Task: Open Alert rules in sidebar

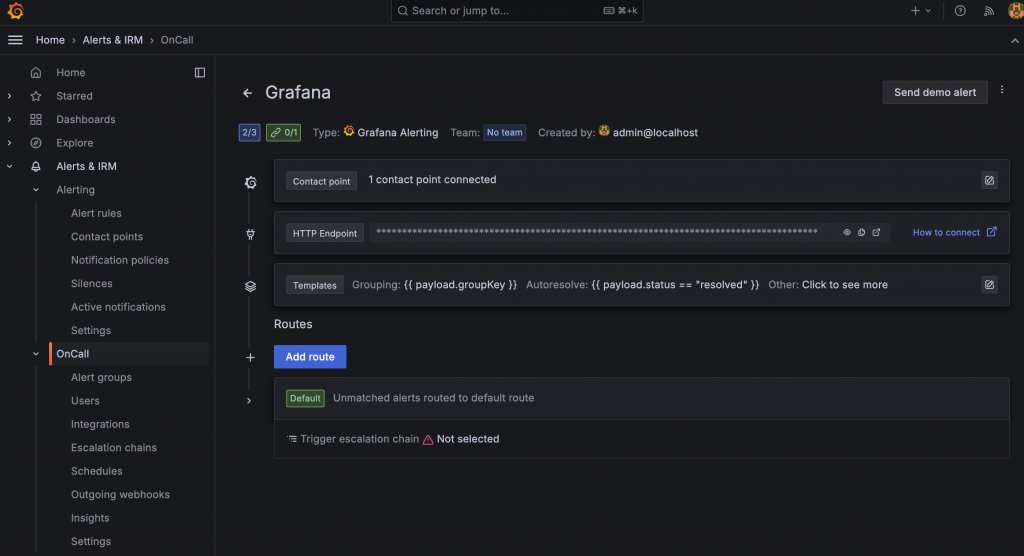Action: tap(96, 213)
